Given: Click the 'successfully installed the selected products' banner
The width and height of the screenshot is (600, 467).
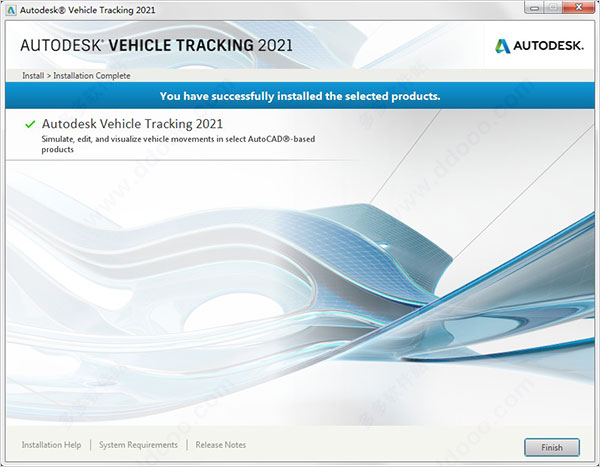Looking at the screenshot, I should click(300, 96).
